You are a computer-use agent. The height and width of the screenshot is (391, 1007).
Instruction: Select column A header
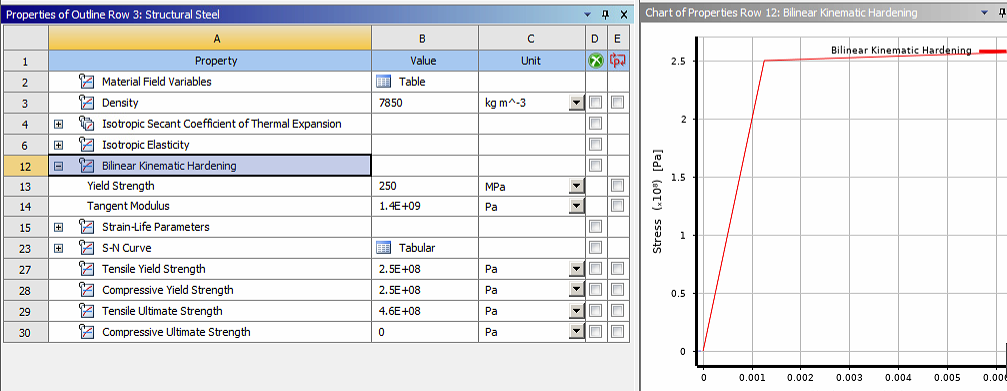(210, 39)
